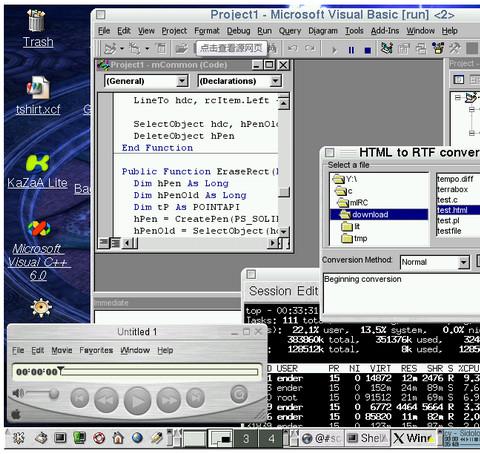Select the download folder in the list
This screenshot has width=480, height=454.
coord(379,214)
